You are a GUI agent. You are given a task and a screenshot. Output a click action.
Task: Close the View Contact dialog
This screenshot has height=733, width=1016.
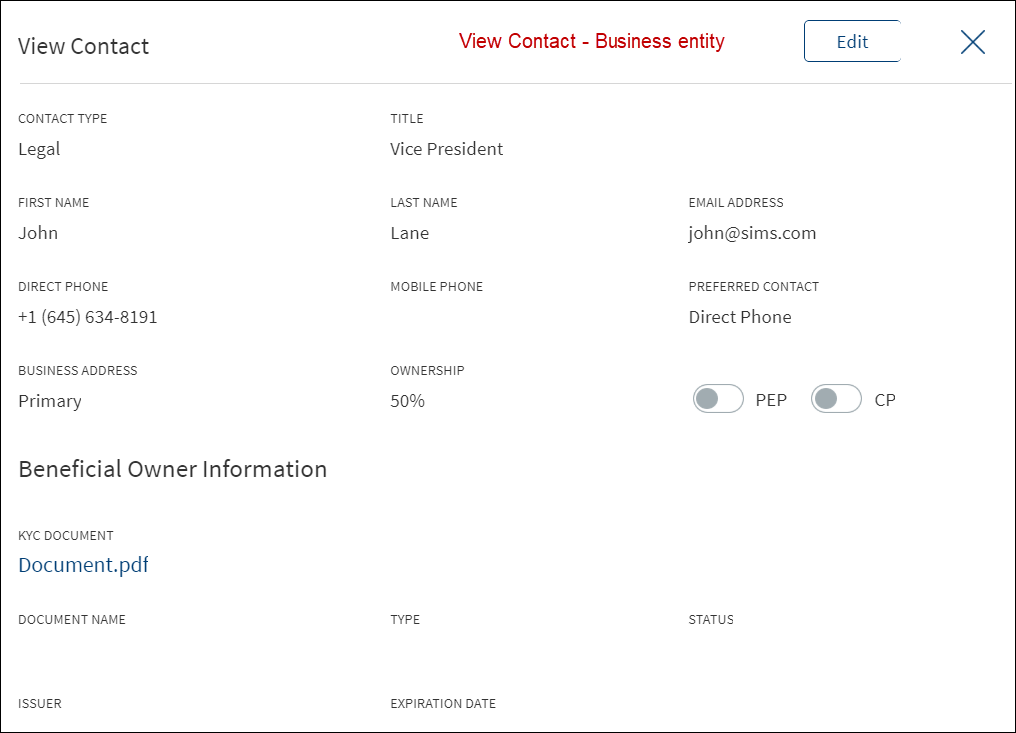tap(973, 42)
